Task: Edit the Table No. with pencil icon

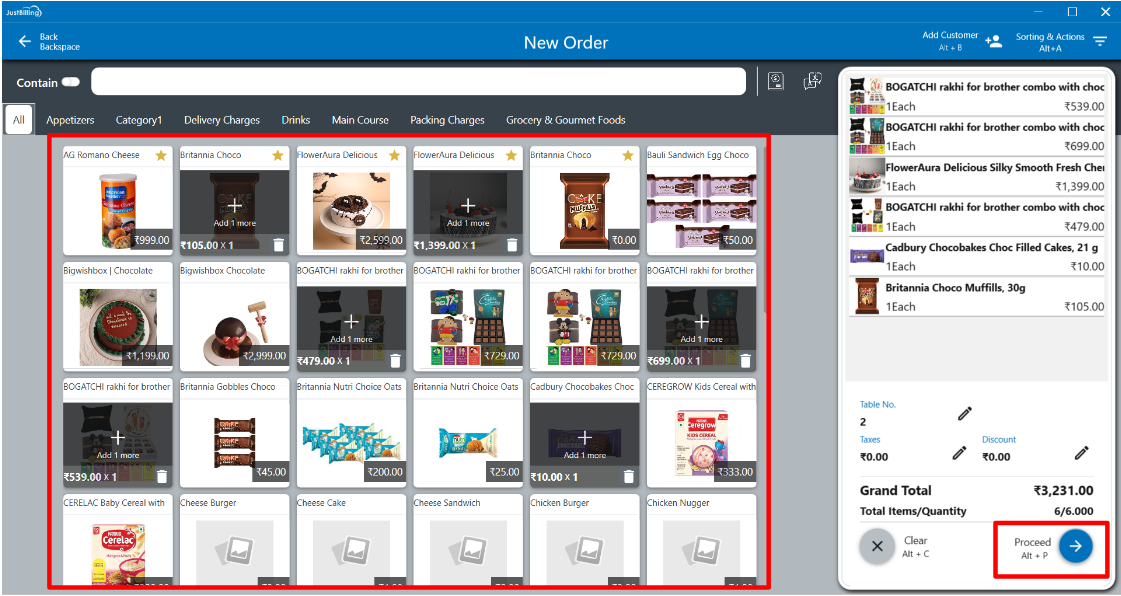Action: click(964, 413)
